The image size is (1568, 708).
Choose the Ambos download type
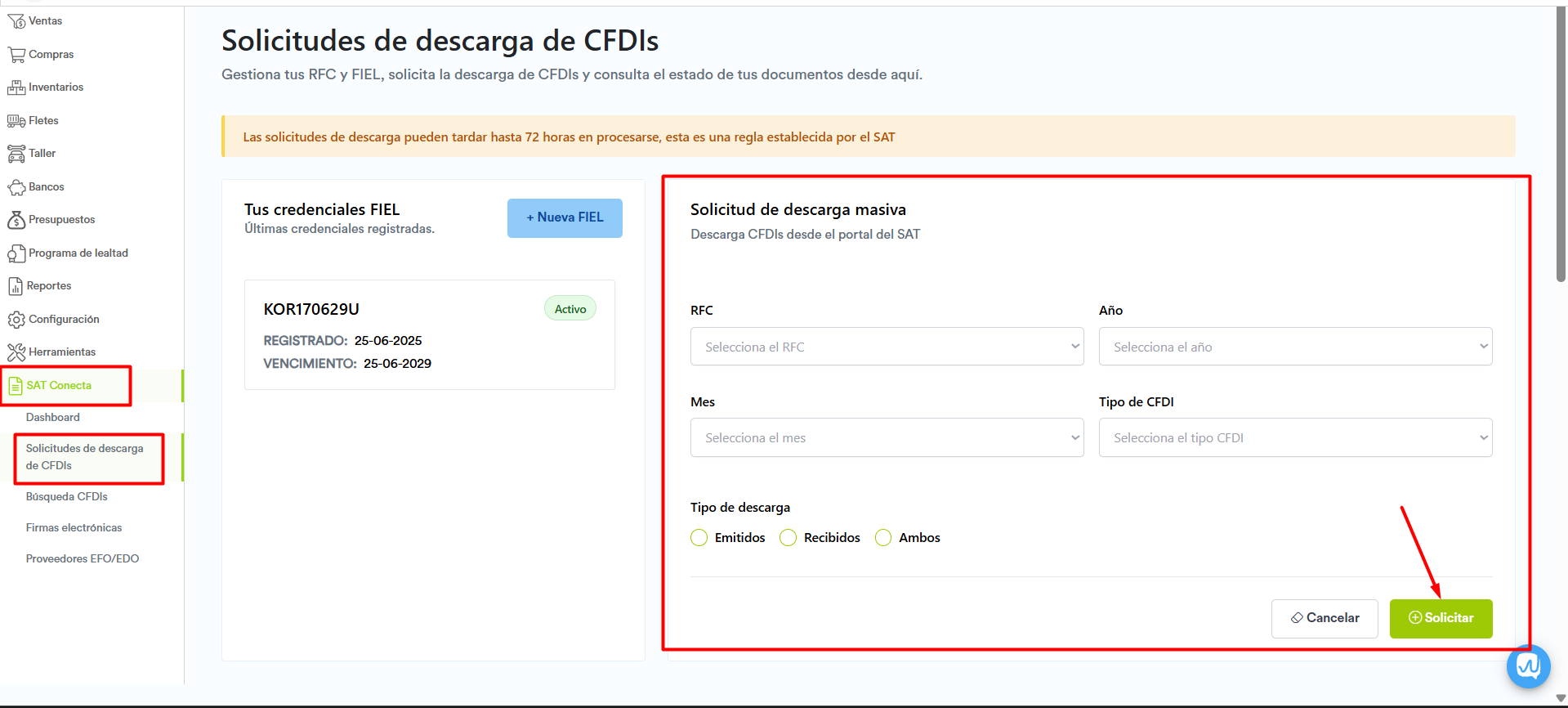pos(883,538)
